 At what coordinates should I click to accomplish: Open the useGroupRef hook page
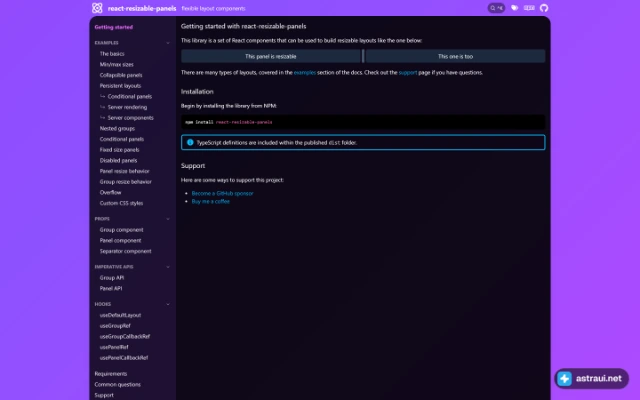[x=115, y=326]
